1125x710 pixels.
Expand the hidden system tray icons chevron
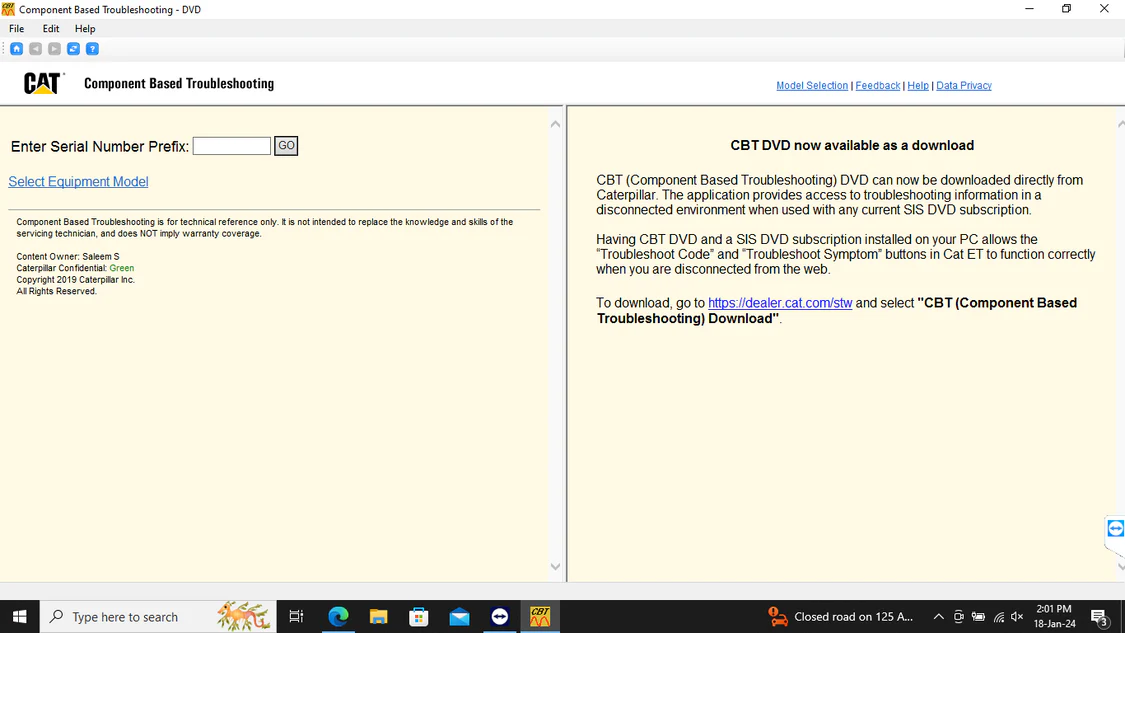pos(938,617)
